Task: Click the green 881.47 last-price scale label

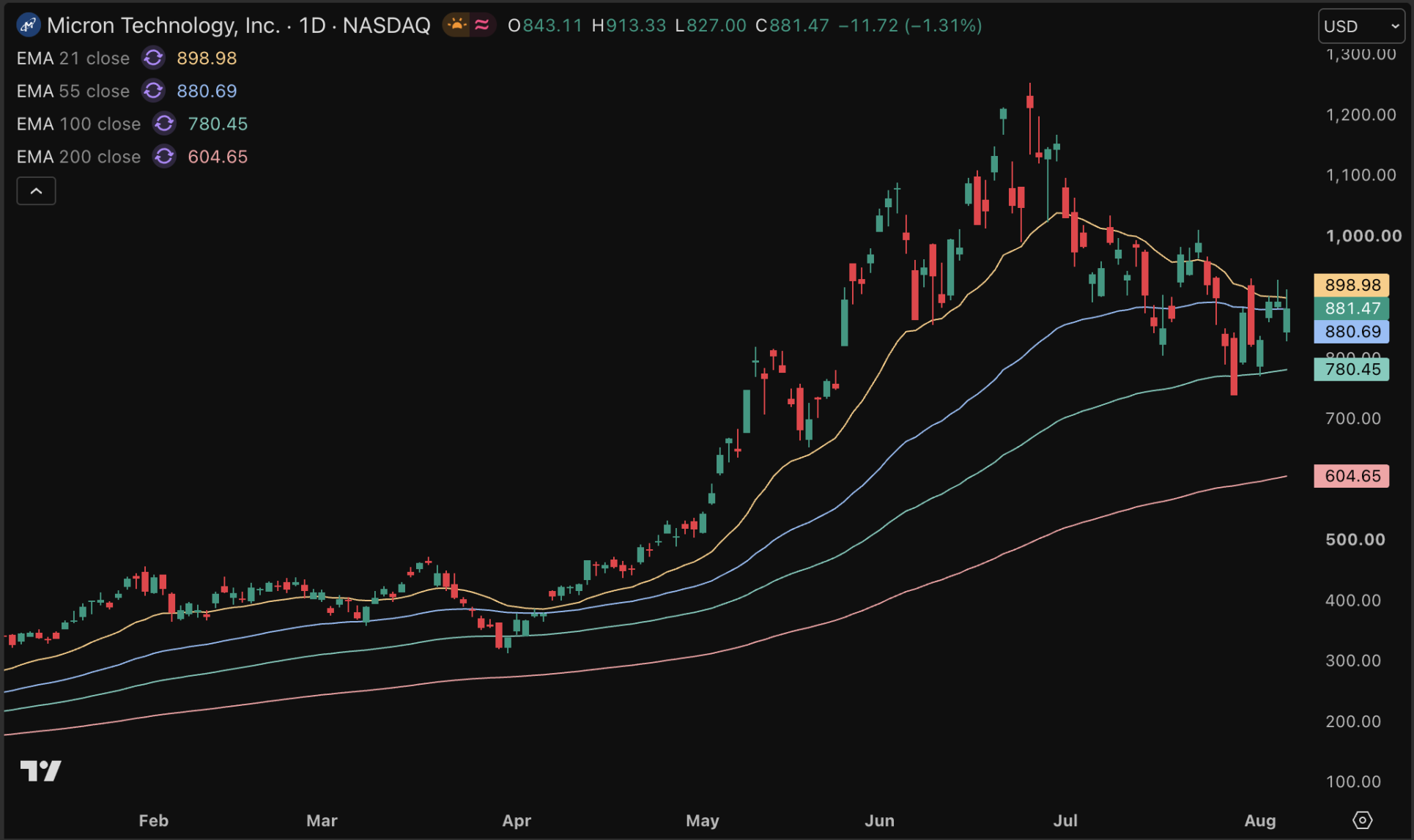Action: tap(1352, 308)
